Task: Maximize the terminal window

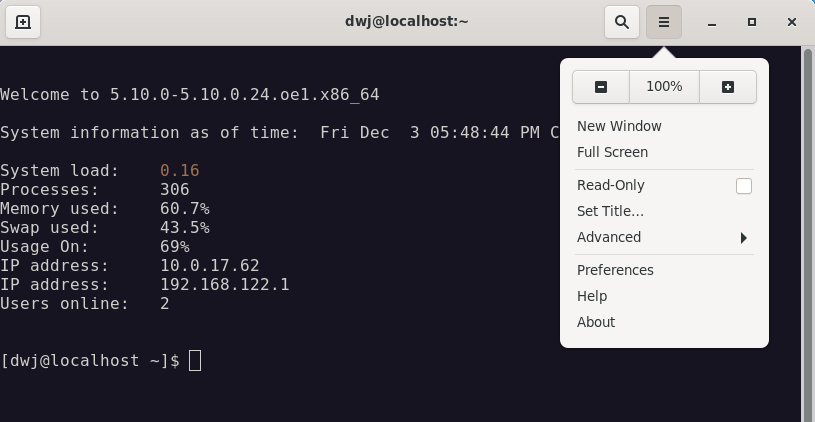Action: (x=752, y=22)
